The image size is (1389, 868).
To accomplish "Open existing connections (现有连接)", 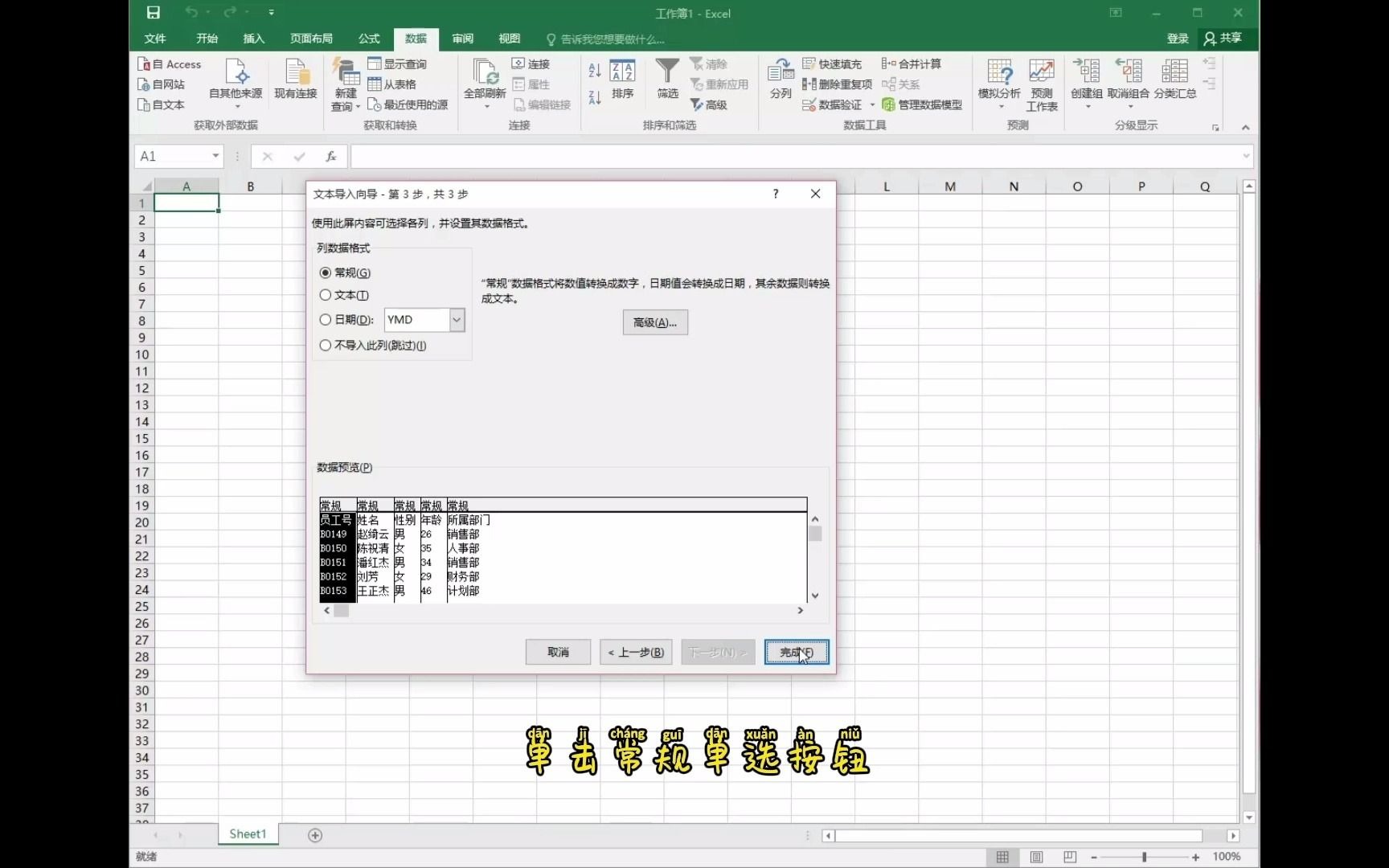I will coord(296,80).
